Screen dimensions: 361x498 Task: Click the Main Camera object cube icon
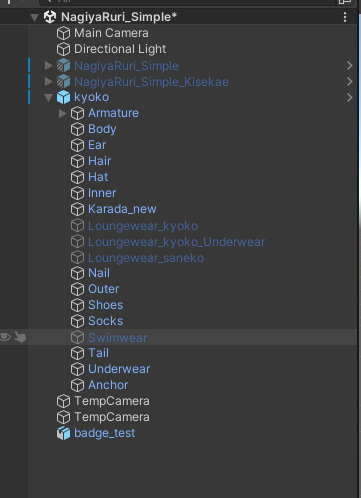pos(63,33)
